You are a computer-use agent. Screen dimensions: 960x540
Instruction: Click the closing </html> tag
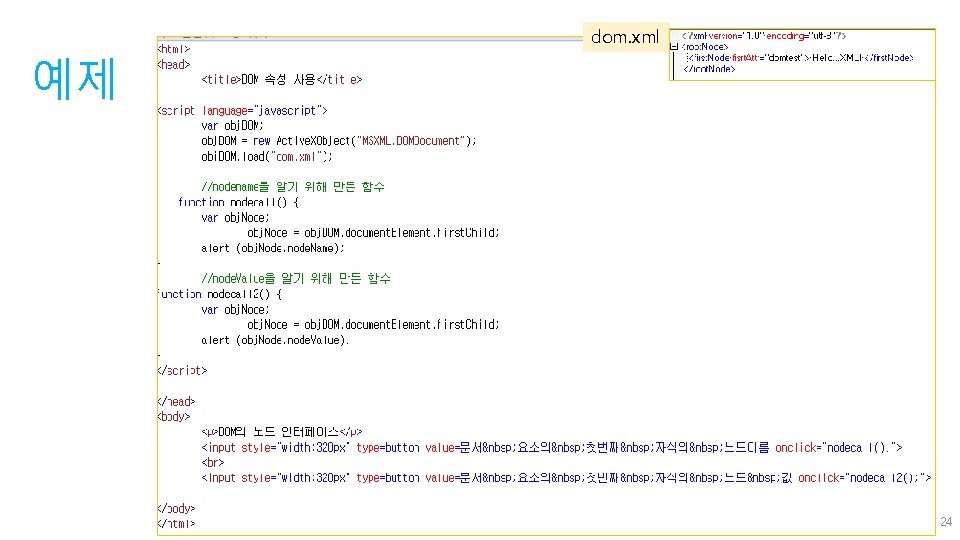176,523
